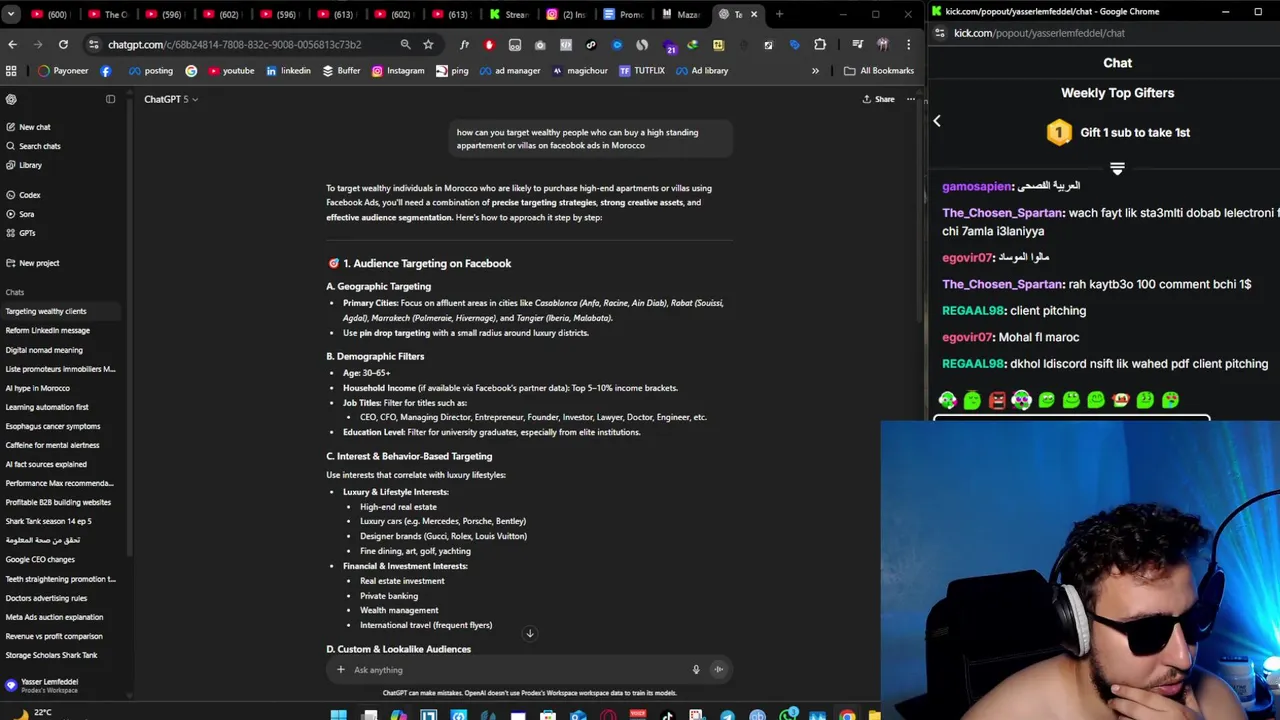Open Chrome extensions puzzle icon
1280x720 pixels.
pos(820,44)
